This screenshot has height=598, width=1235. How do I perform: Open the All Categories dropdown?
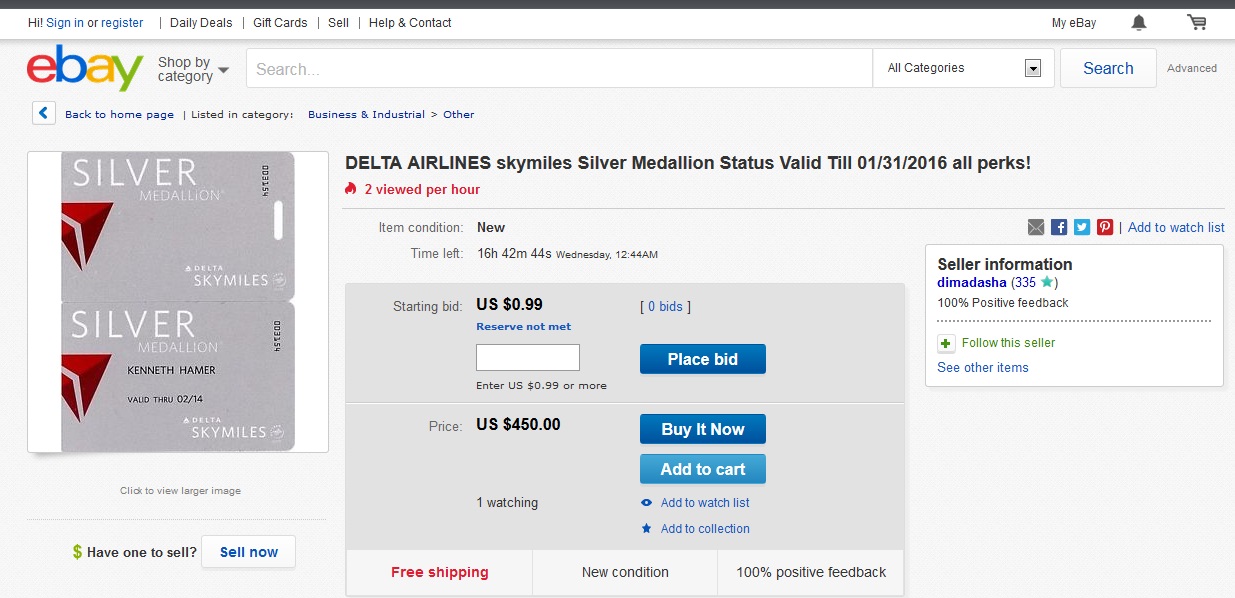(1034, 67)
